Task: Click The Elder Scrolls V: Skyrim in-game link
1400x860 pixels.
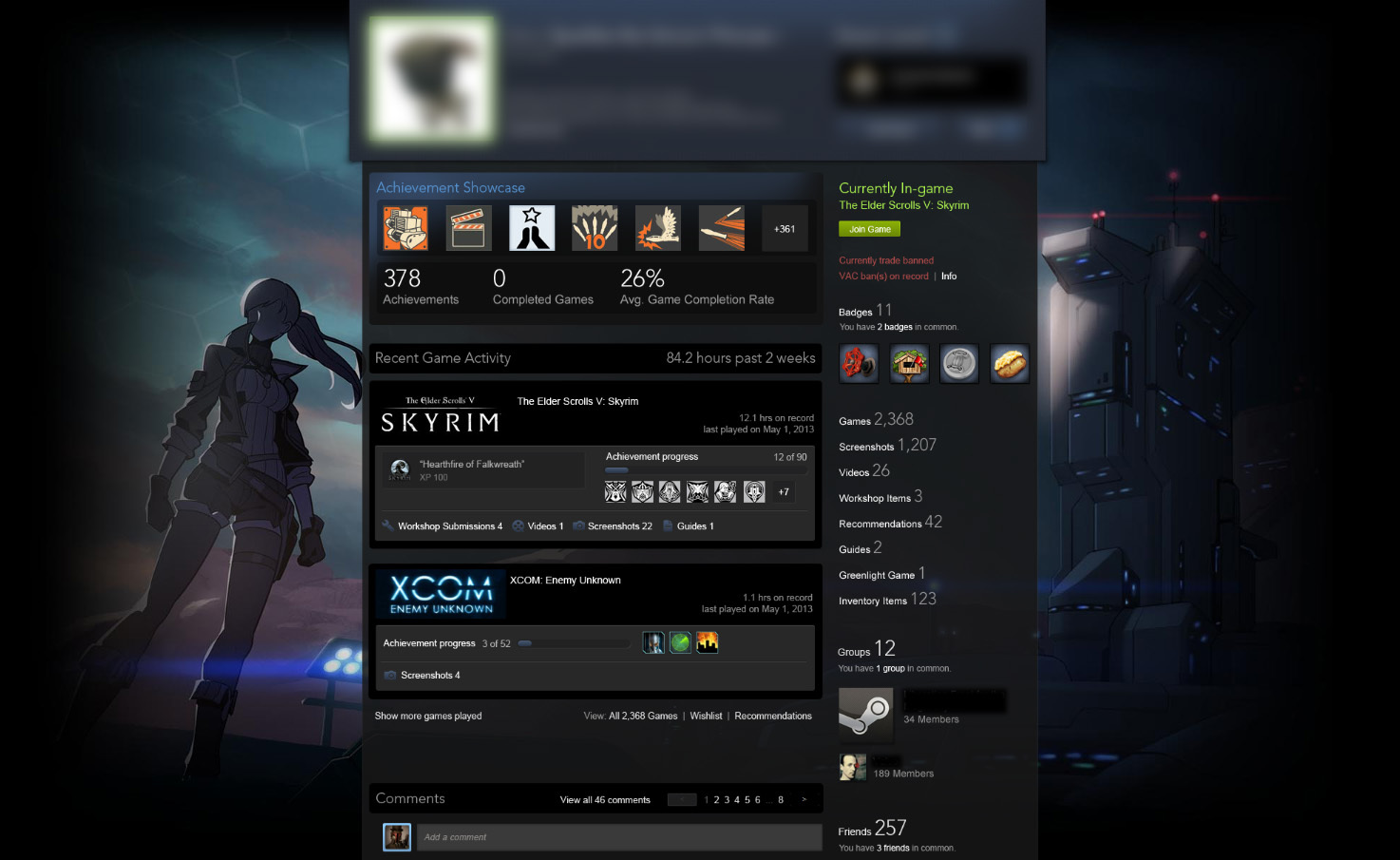Action: point(903,205)
